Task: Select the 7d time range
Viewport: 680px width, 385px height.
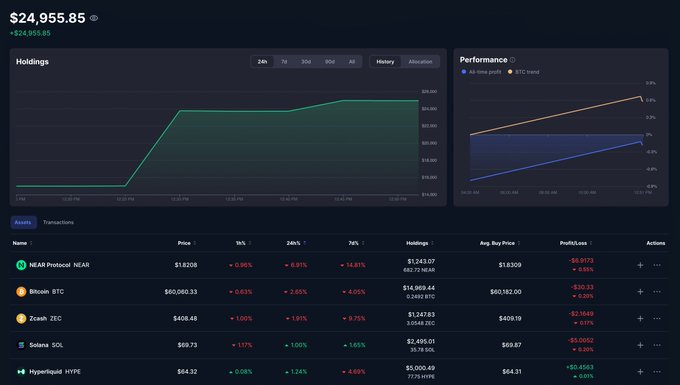Action: click(284, 62)
